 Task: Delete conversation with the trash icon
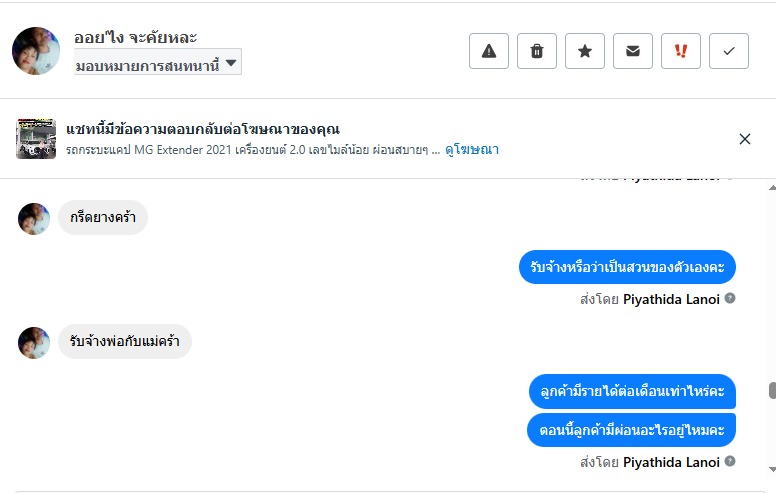coord(537,51)
